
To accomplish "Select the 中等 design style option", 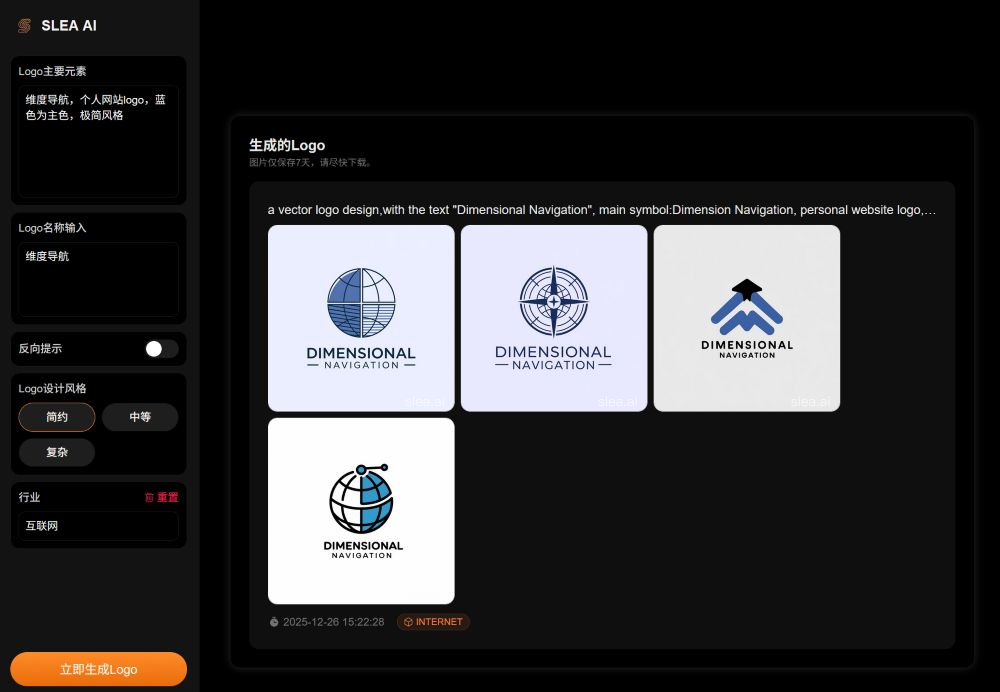I will pyautogui.click(x=140, y=417).
